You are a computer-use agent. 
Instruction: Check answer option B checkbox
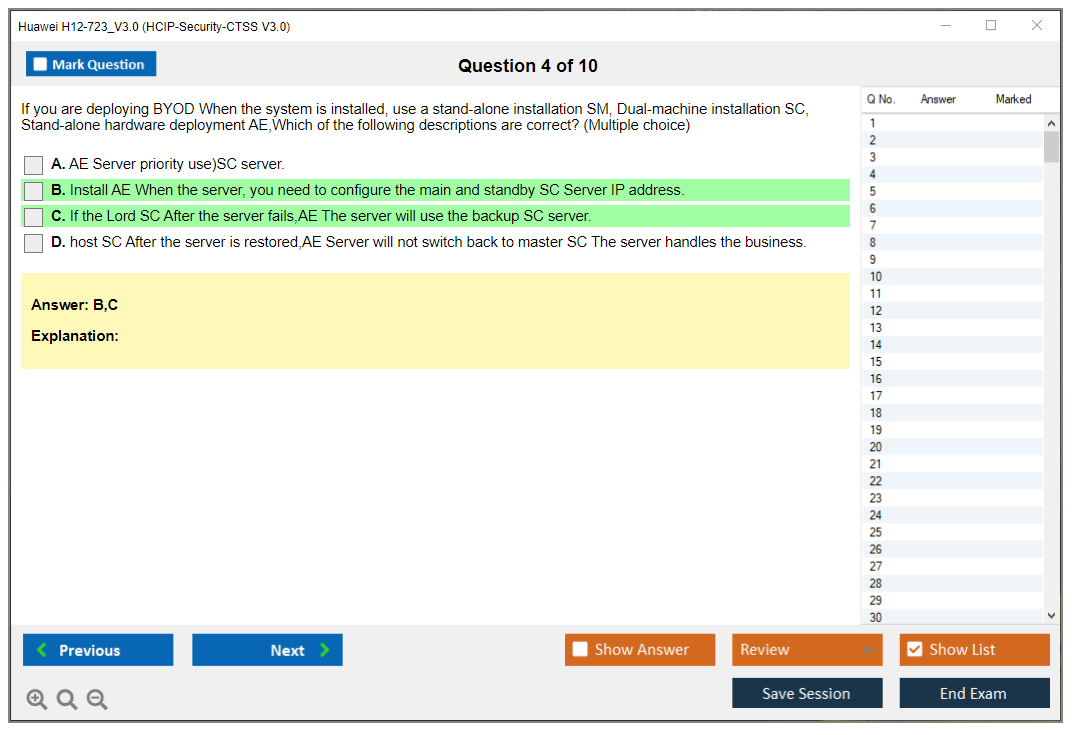pyautogui.click(x=33, y=191)
